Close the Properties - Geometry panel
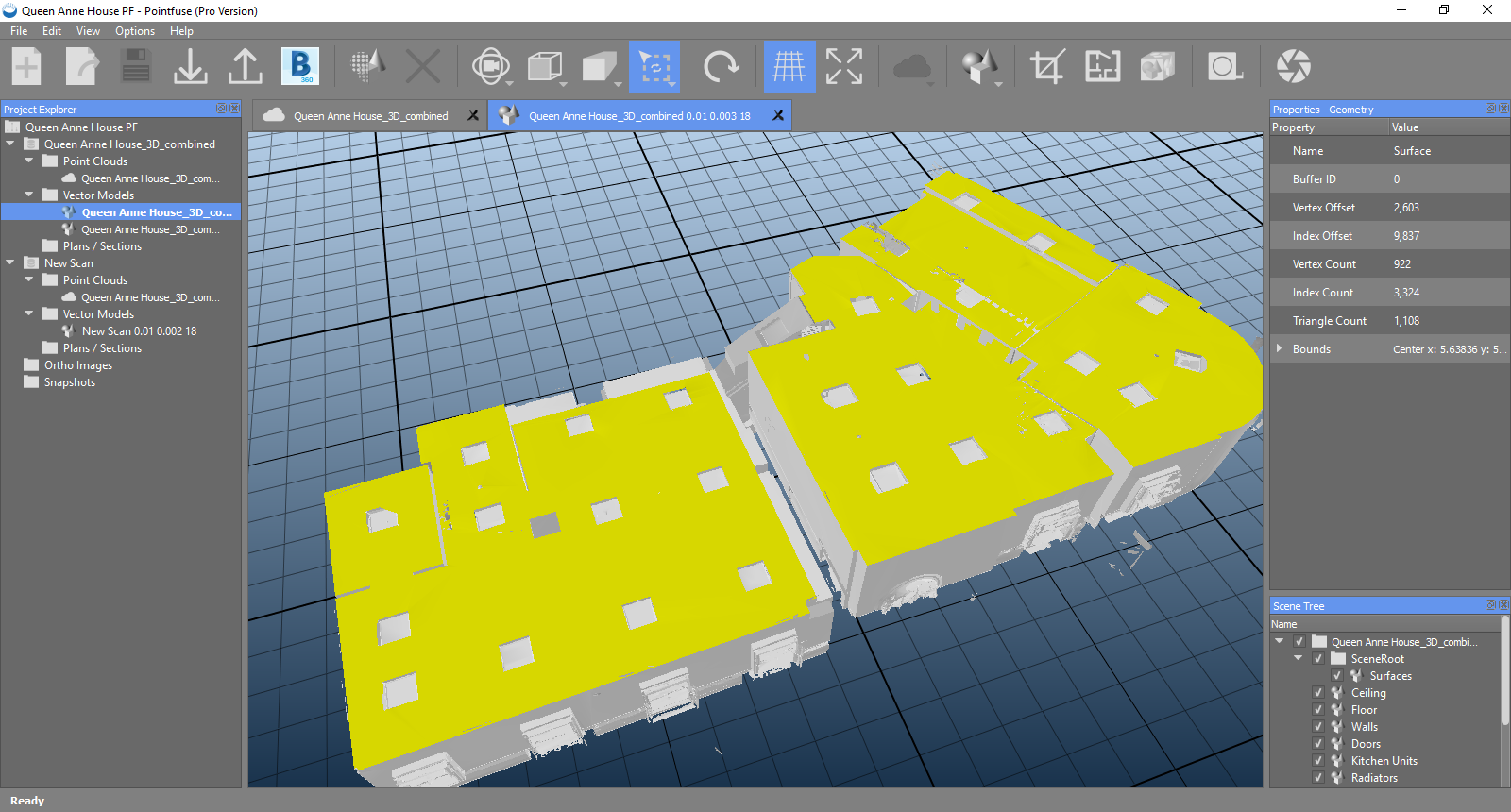This screenshot has height=812, width=1511. pos(1503,109)
